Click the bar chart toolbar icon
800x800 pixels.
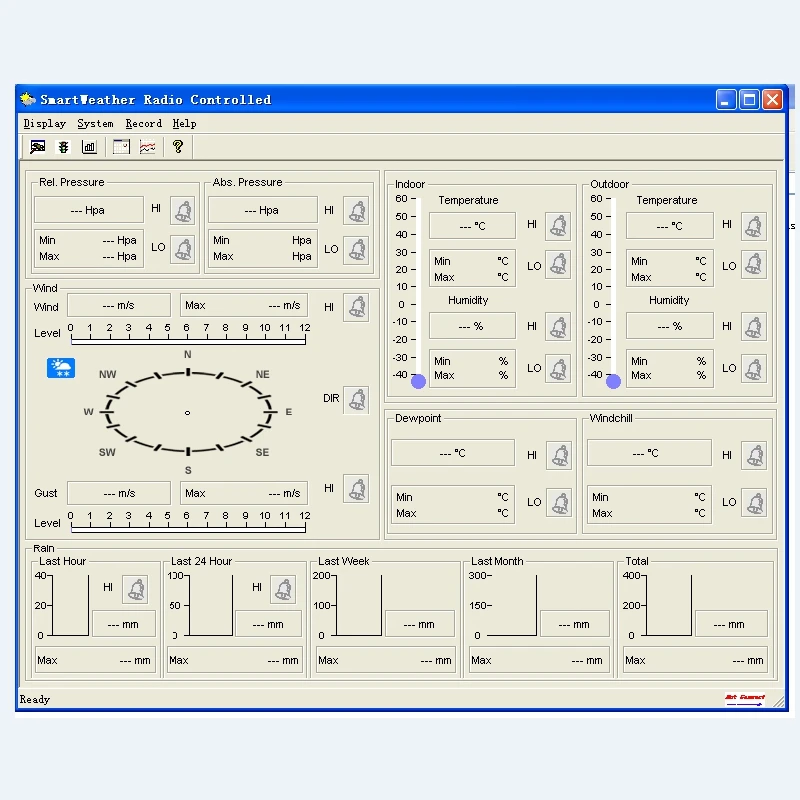tap(89, 147)
